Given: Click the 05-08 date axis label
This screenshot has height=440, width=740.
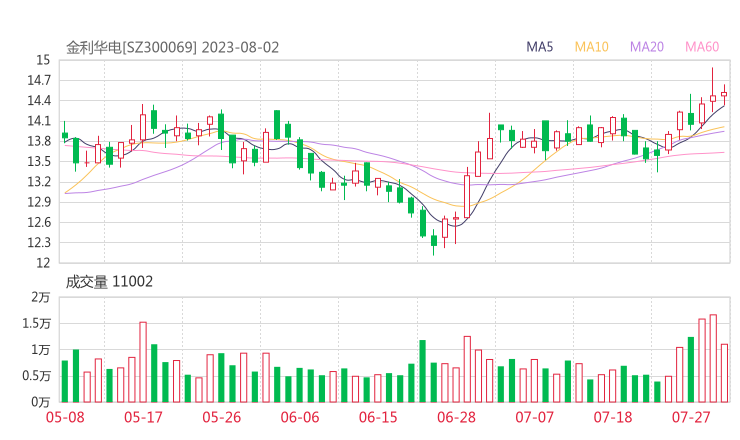Looking at the screenshot, I should (x=65, y=417).
